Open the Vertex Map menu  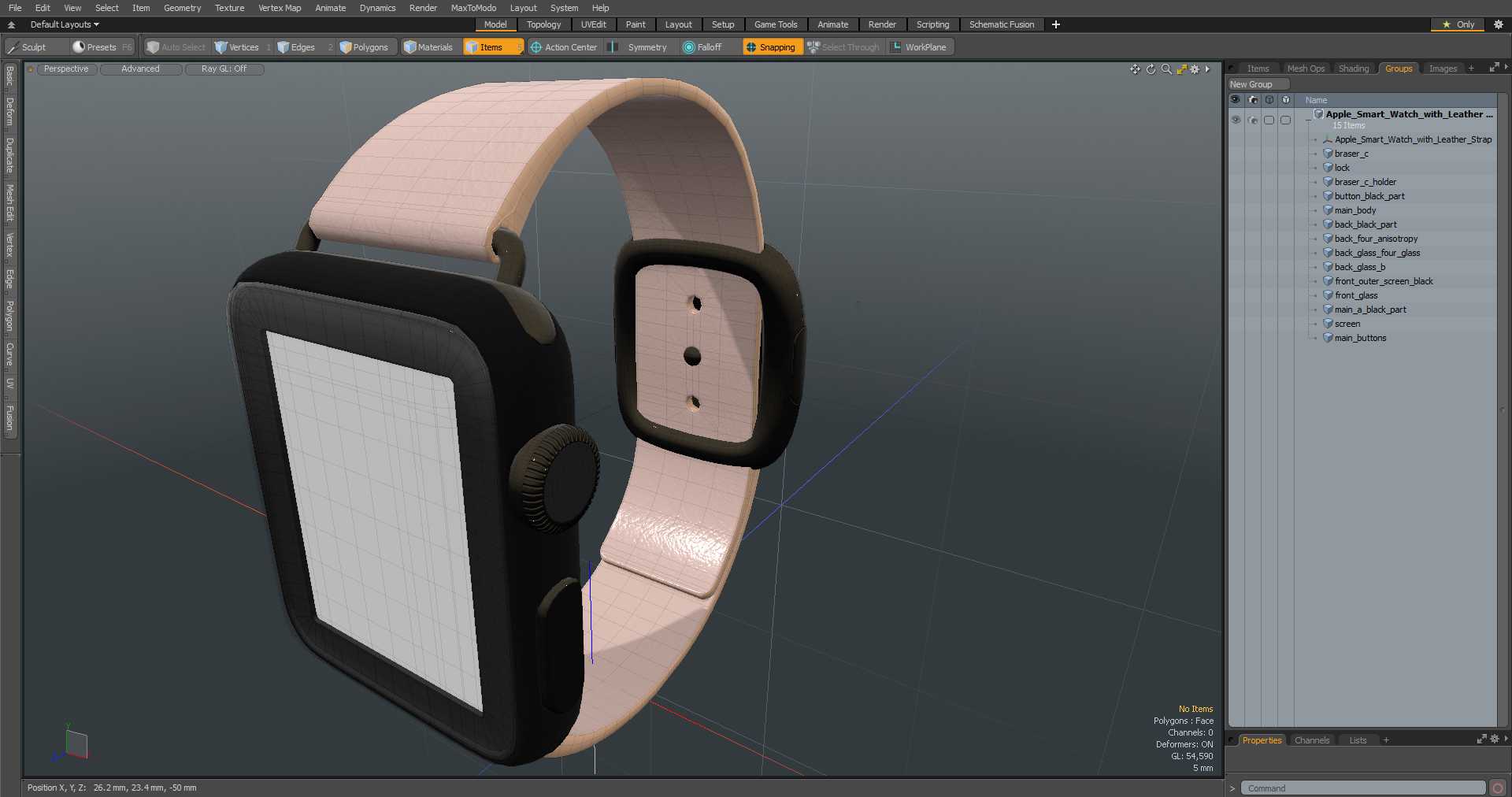pyautogui.click(x=280, y=8)
